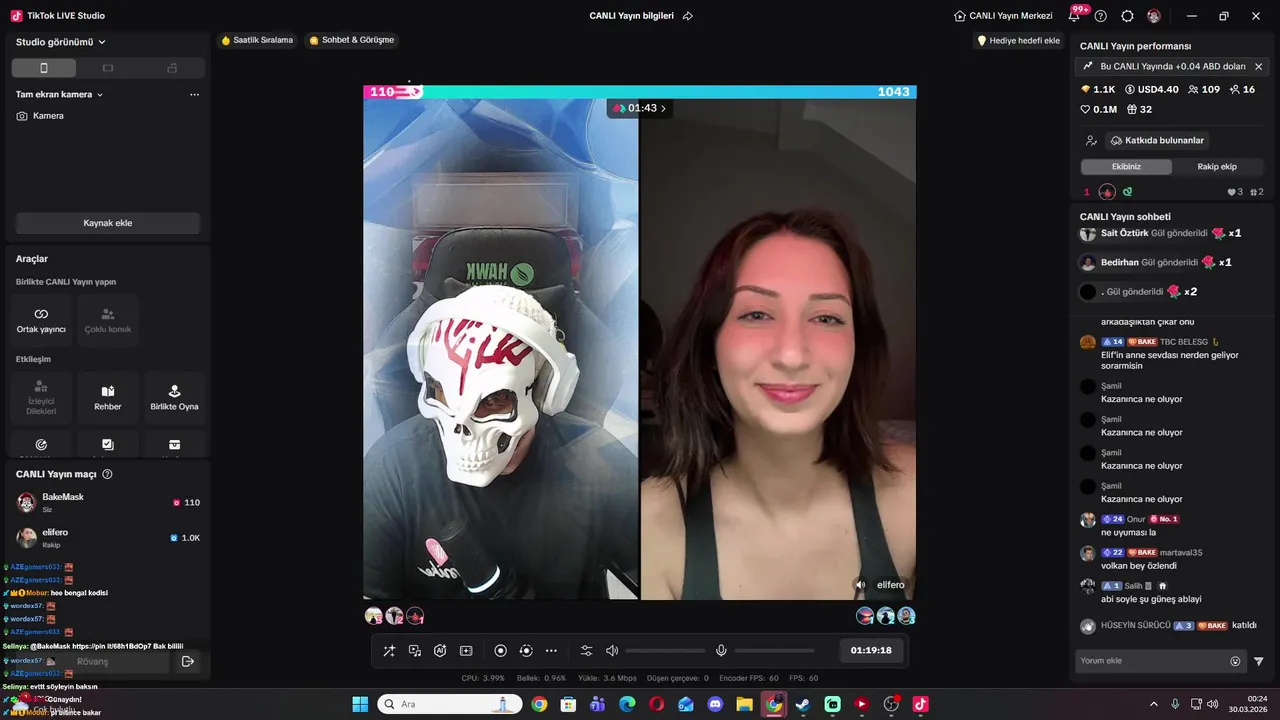Image resolution: width=1280 pixels, height=720 pixels.
Task: Open the Rehber tool
Action: (108, 397)
